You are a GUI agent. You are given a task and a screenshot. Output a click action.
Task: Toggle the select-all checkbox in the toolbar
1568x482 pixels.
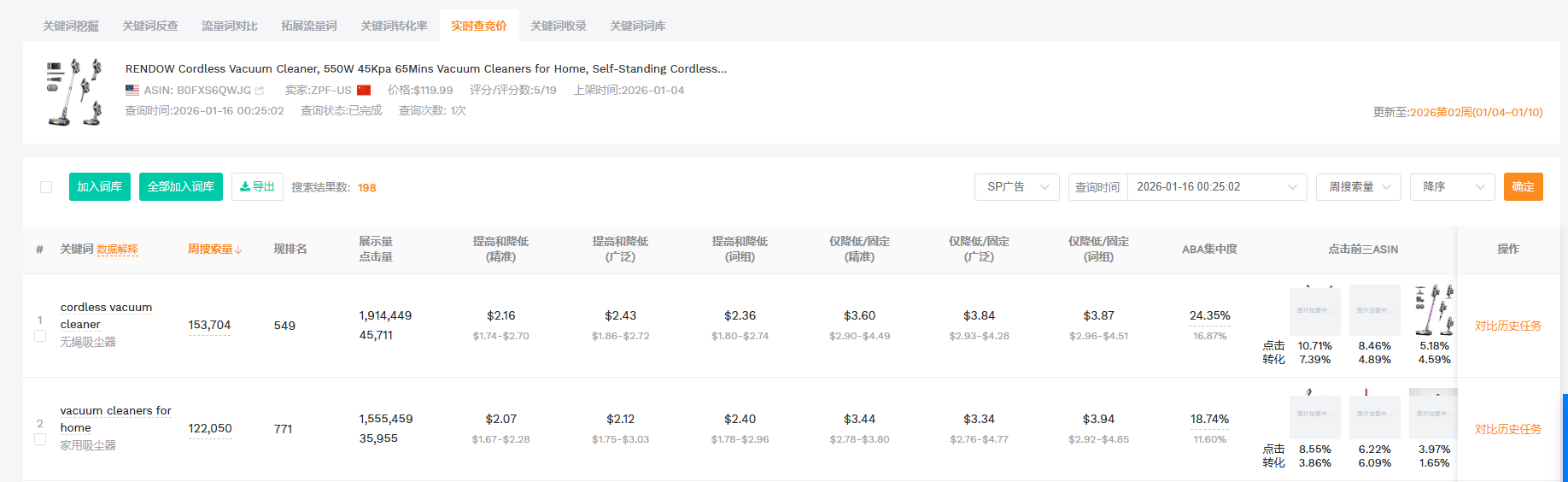[x=46, y=187]
